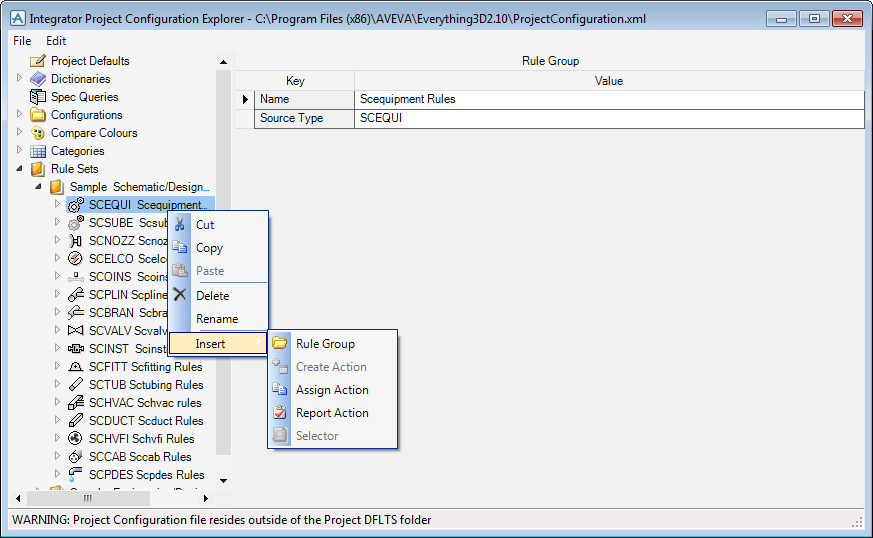Open the File menu
This screenshot has height=538, width=873.
tap(22, 41)
